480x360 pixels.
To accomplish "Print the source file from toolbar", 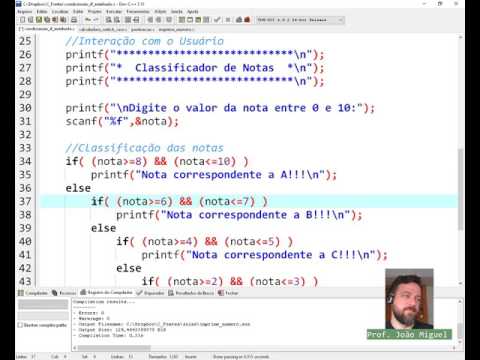I will tap(74, 20).
